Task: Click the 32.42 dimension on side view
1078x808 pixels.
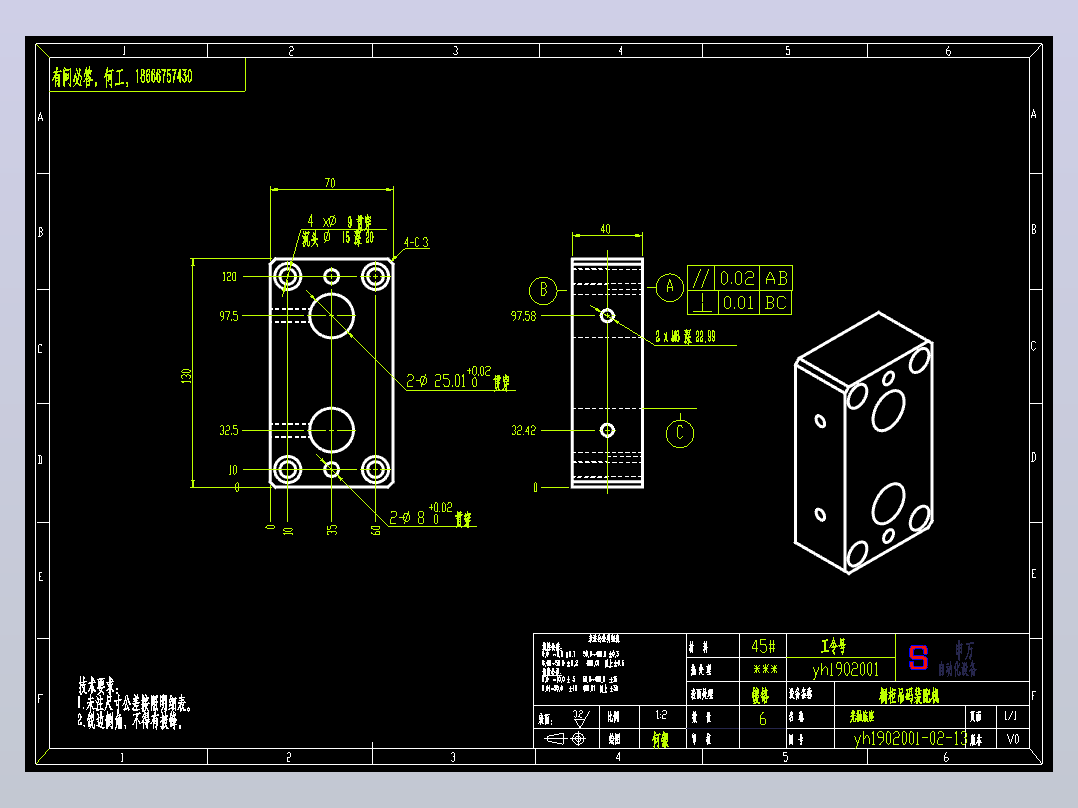Action: [x=523, y=430]
